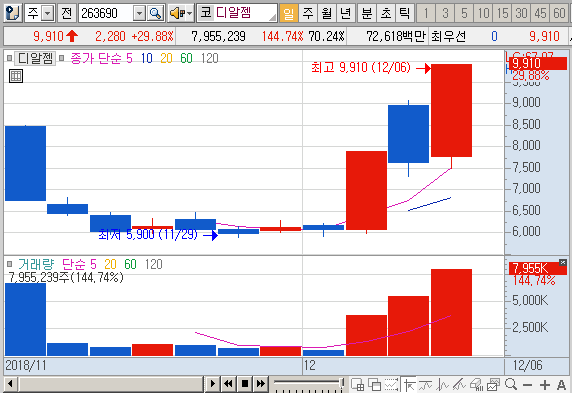Select the yearly 년 chart period
The image size is (572, 393).
(345, 14)
